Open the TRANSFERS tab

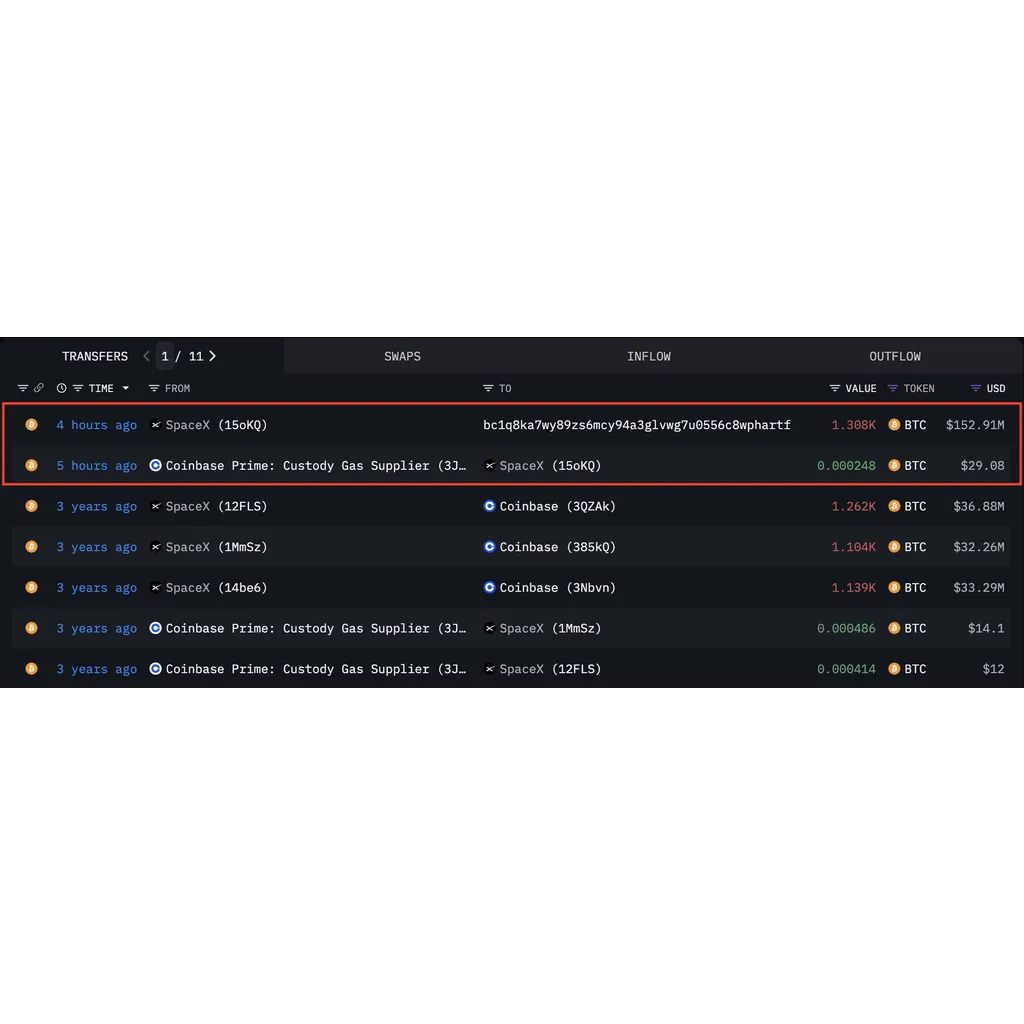(95, 356)
